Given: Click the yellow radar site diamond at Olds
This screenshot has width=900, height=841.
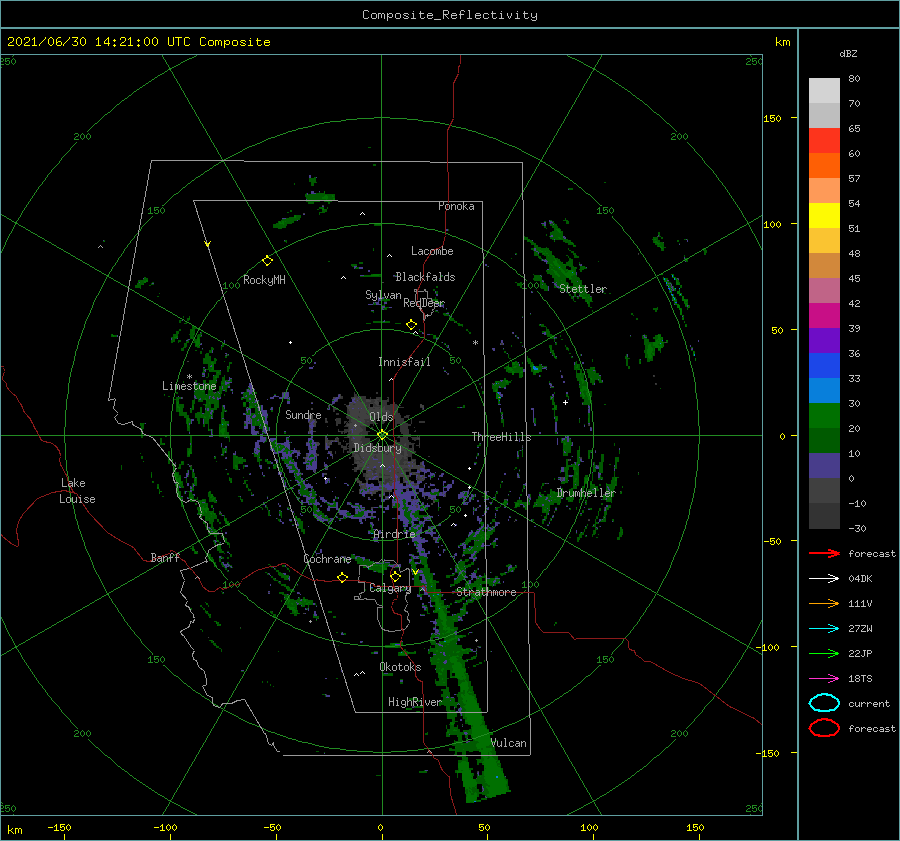Looking at the screenshot, I should tap(382, 435).
